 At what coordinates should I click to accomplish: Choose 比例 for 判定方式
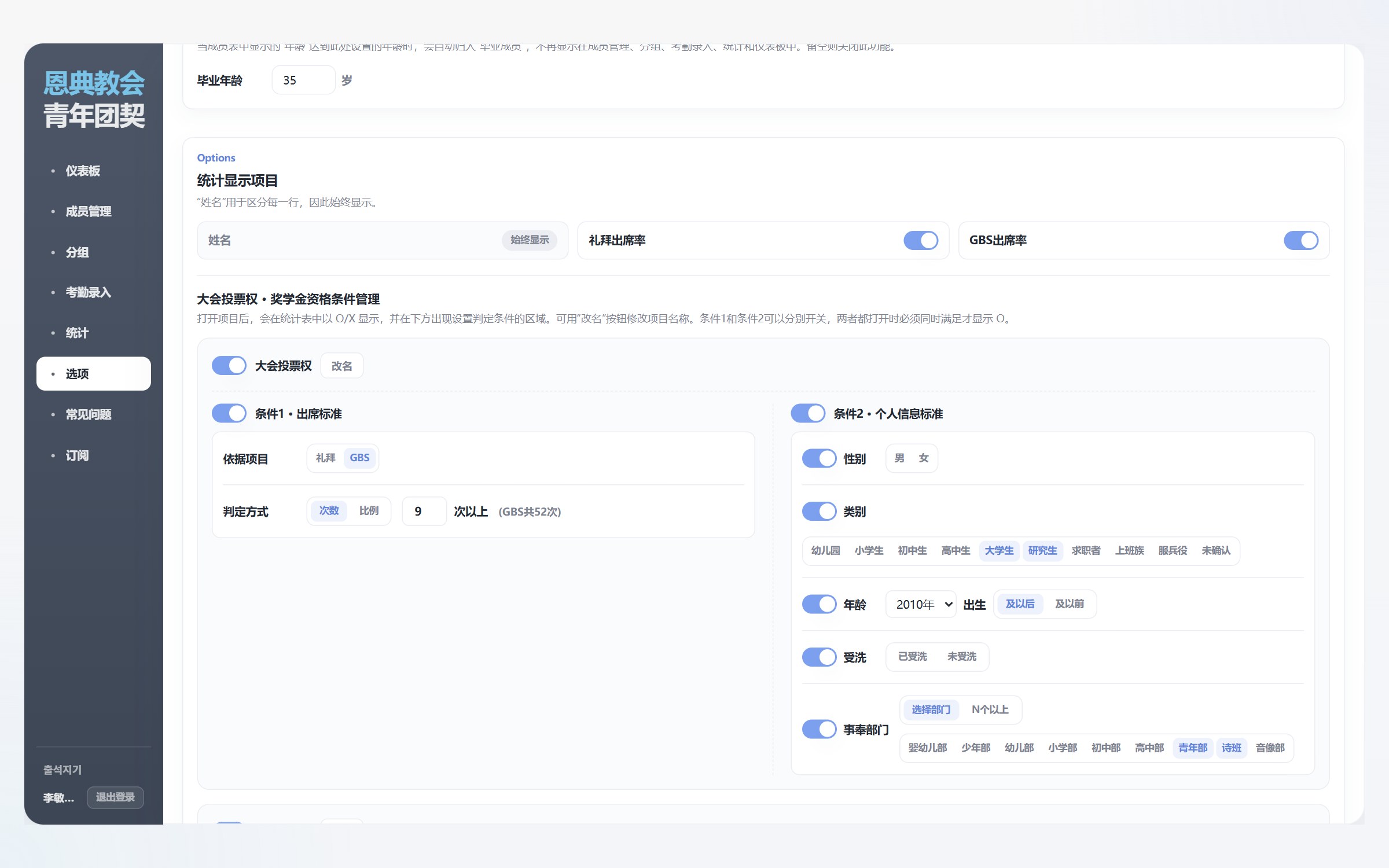[x=369, y=510]
